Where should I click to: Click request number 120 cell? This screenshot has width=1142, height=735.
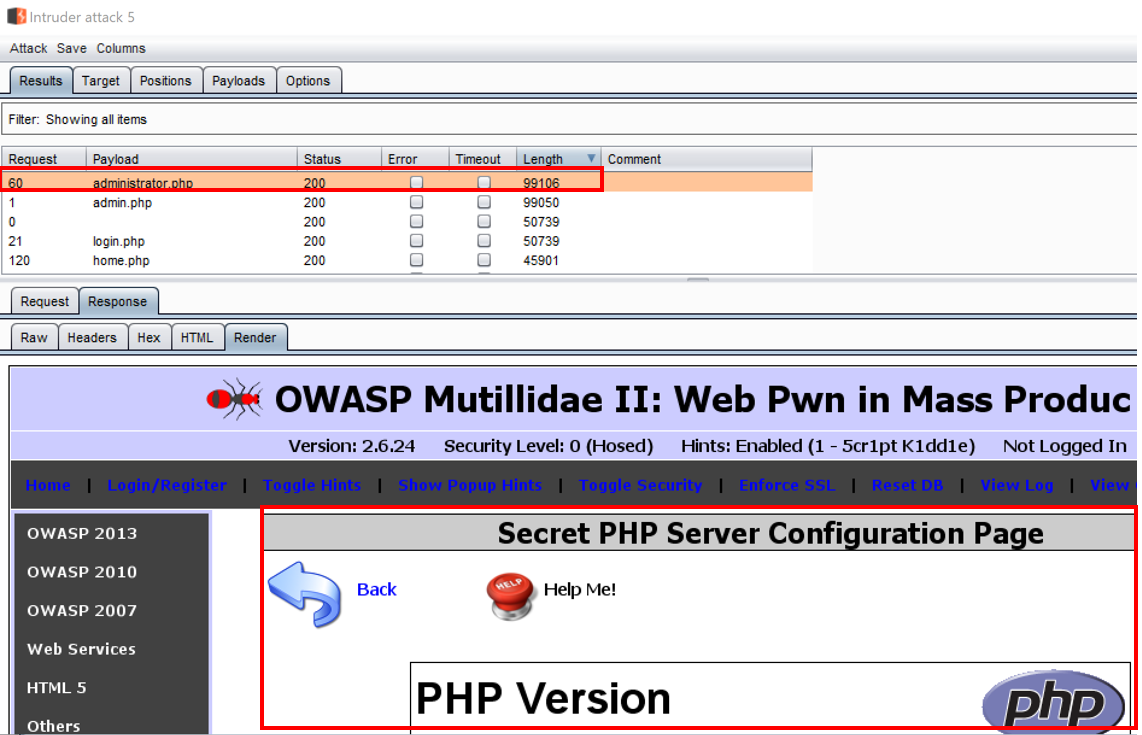coord(20,260)
